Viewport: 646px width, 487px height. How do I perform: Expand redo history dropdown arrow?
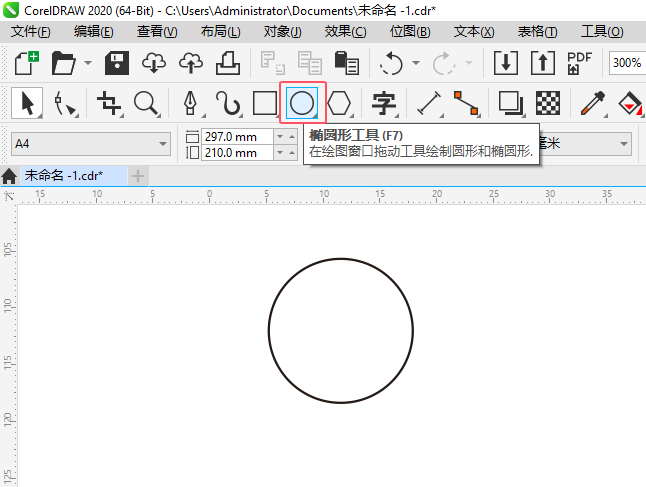coord(469,63)
